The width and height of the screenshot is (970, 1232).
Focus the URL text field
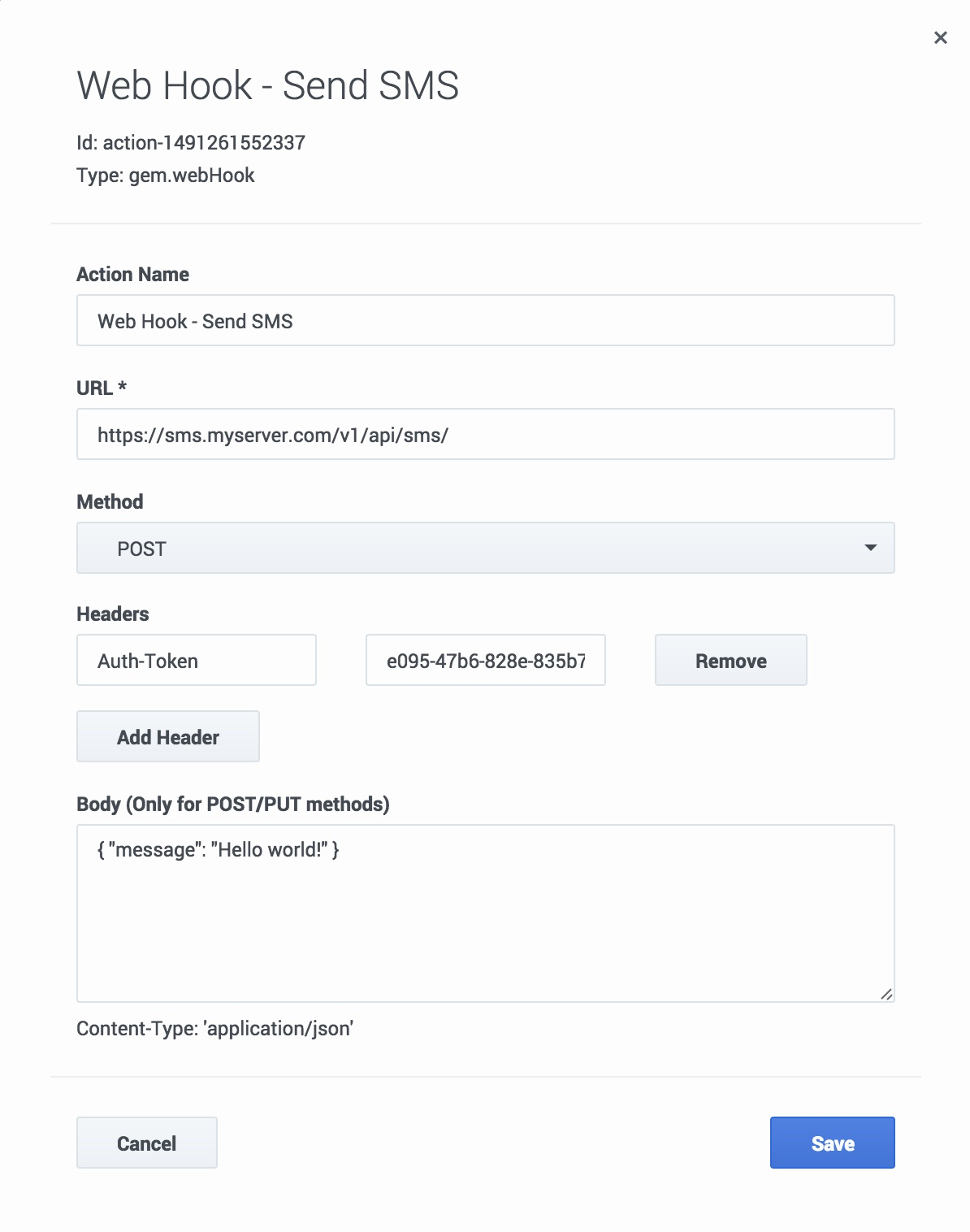click(485, 435)
